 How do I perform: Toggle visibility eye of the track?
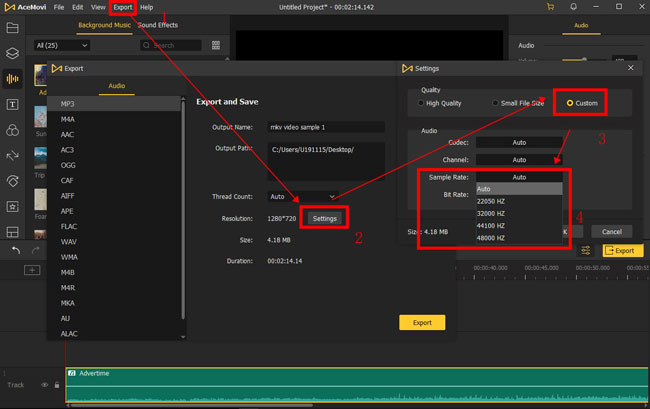(x=44, y=385)
